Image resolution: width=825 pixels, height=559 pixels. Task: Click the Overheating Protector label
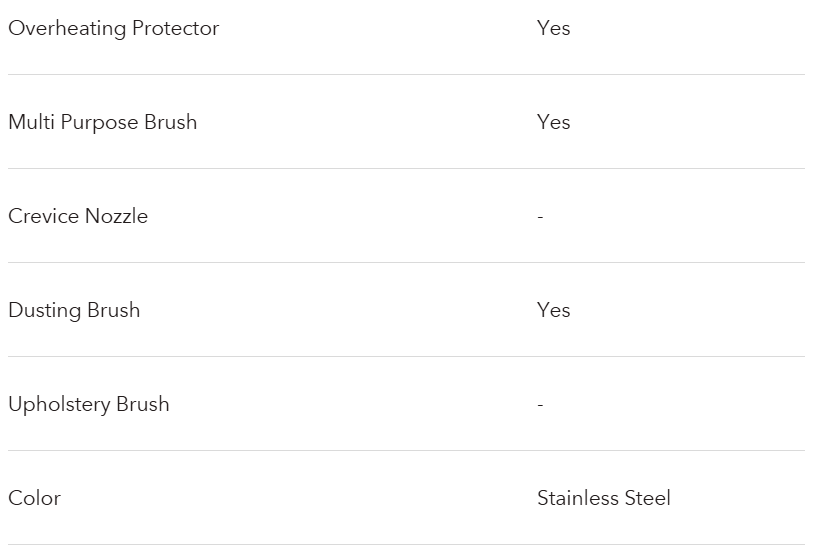tap(113, 28)
